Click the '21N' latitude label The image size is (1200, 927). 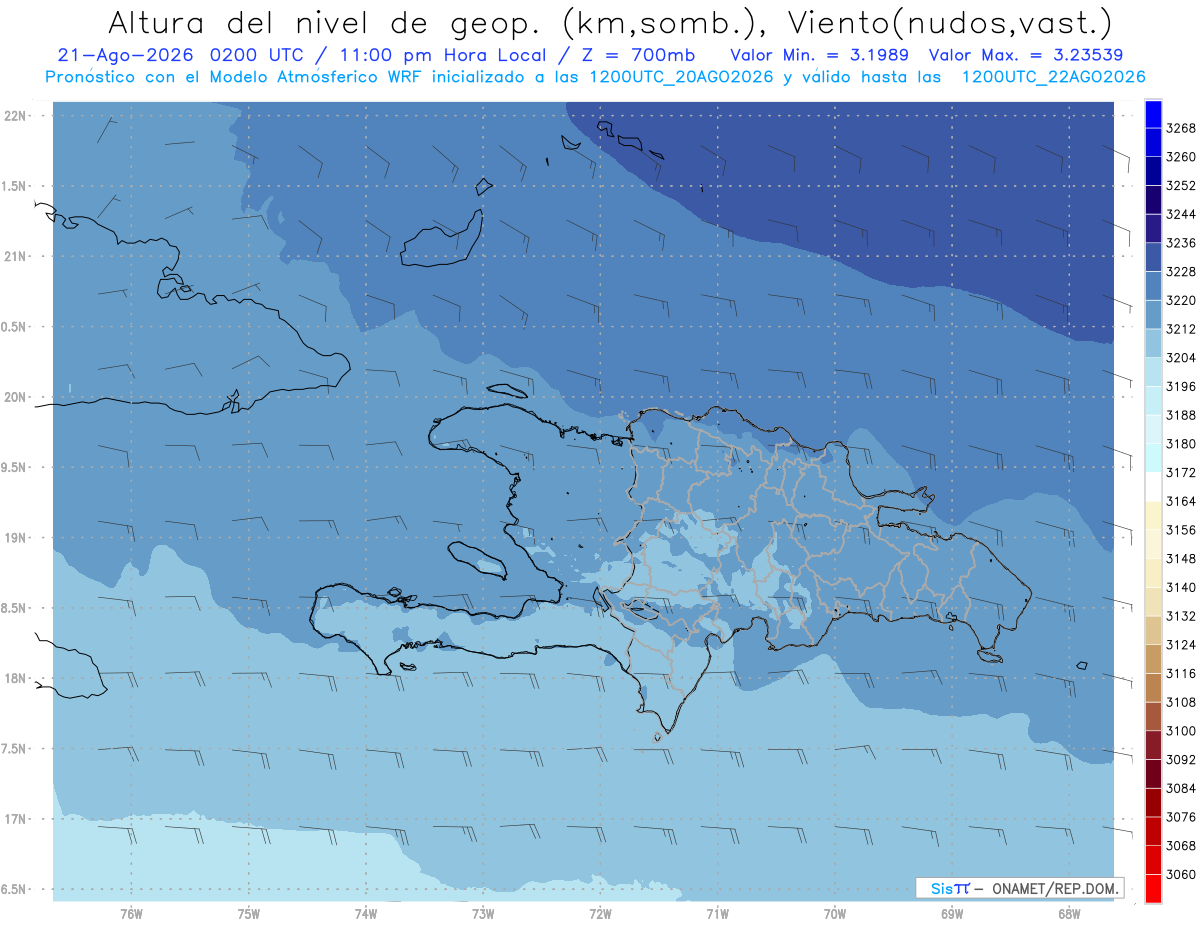tap(16, 256)
